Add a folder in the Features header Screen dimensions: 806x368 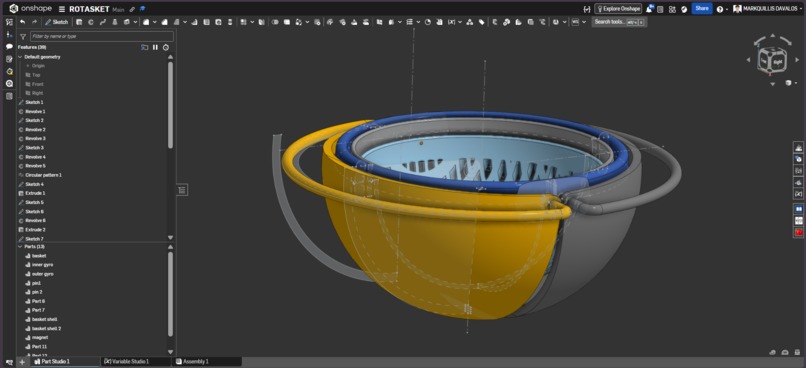[x=144, y=47]
